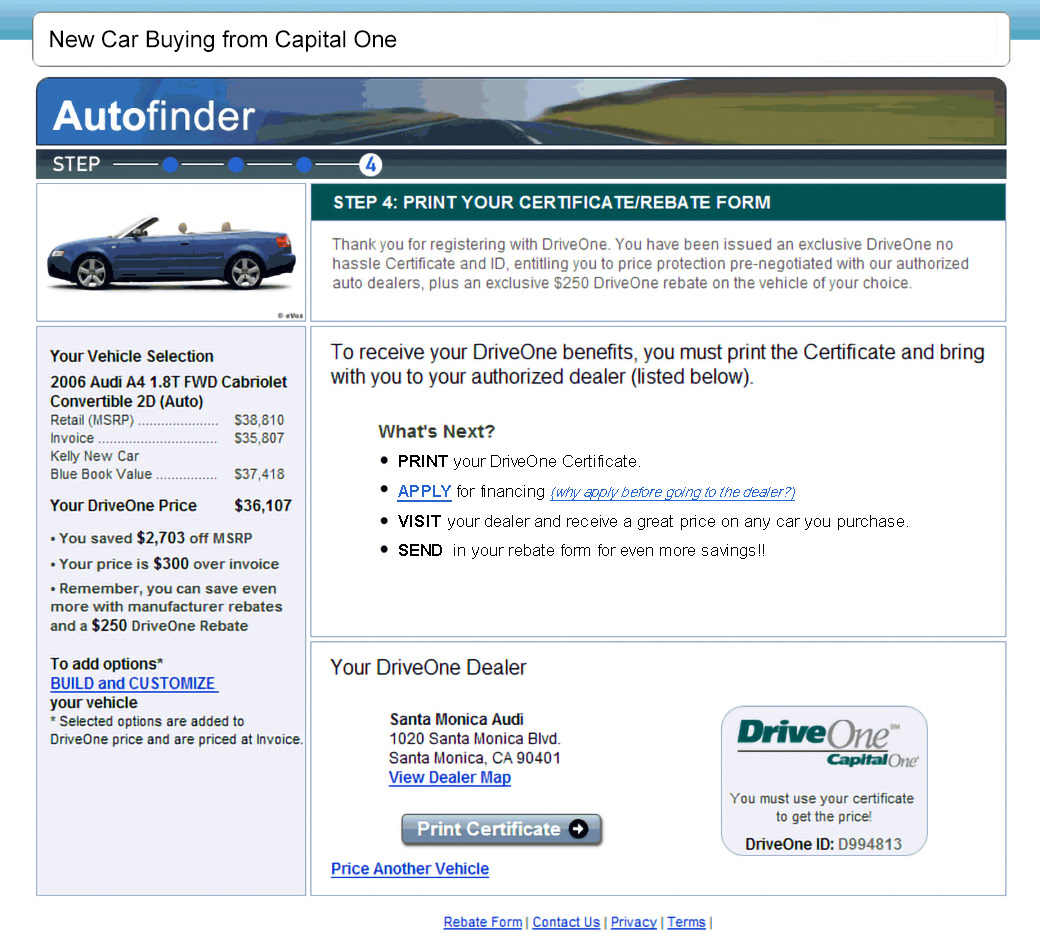This screenshot has height=945, width=1040.
Task: Click the 'Santa Monica, CA 90401' line
Action: [x=475, y=758]
